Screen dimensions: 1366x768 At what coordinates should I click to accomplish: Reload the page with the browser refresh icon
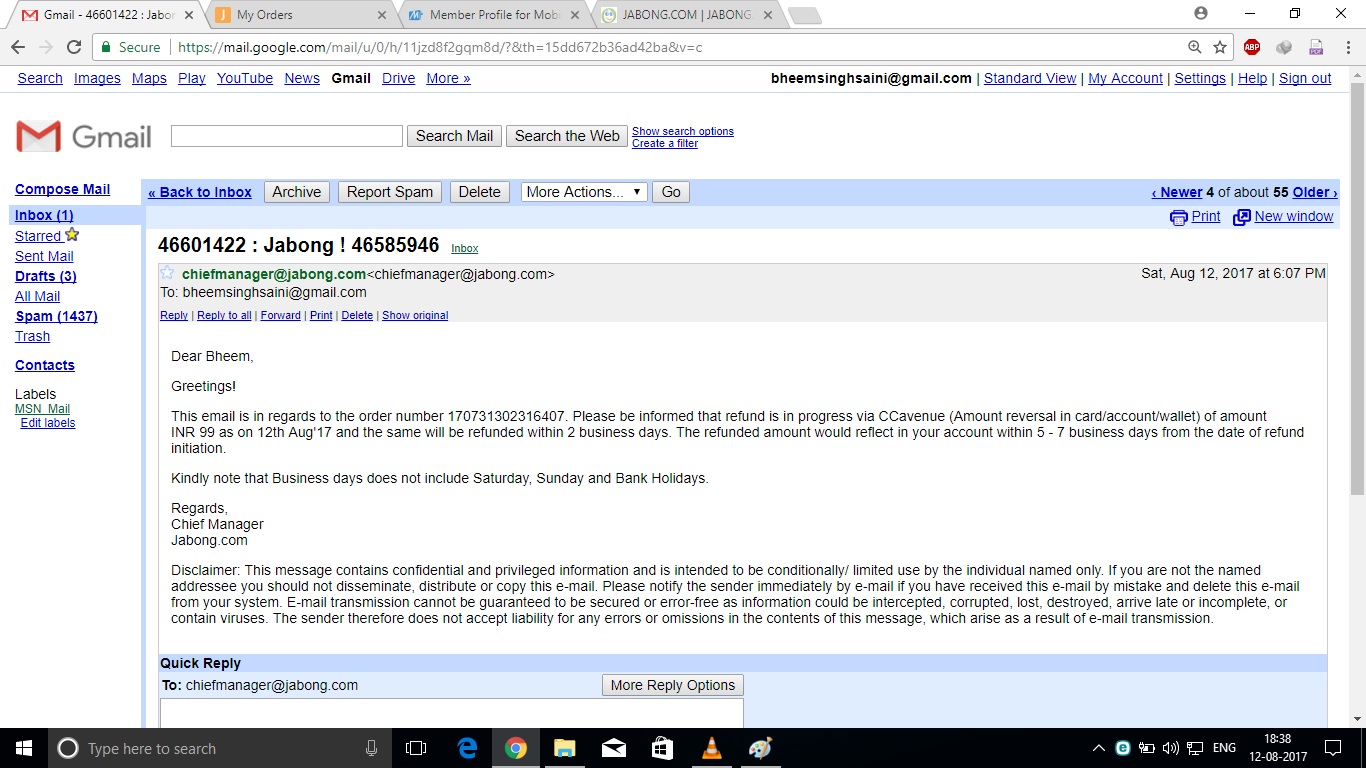[x=73, y=47]
